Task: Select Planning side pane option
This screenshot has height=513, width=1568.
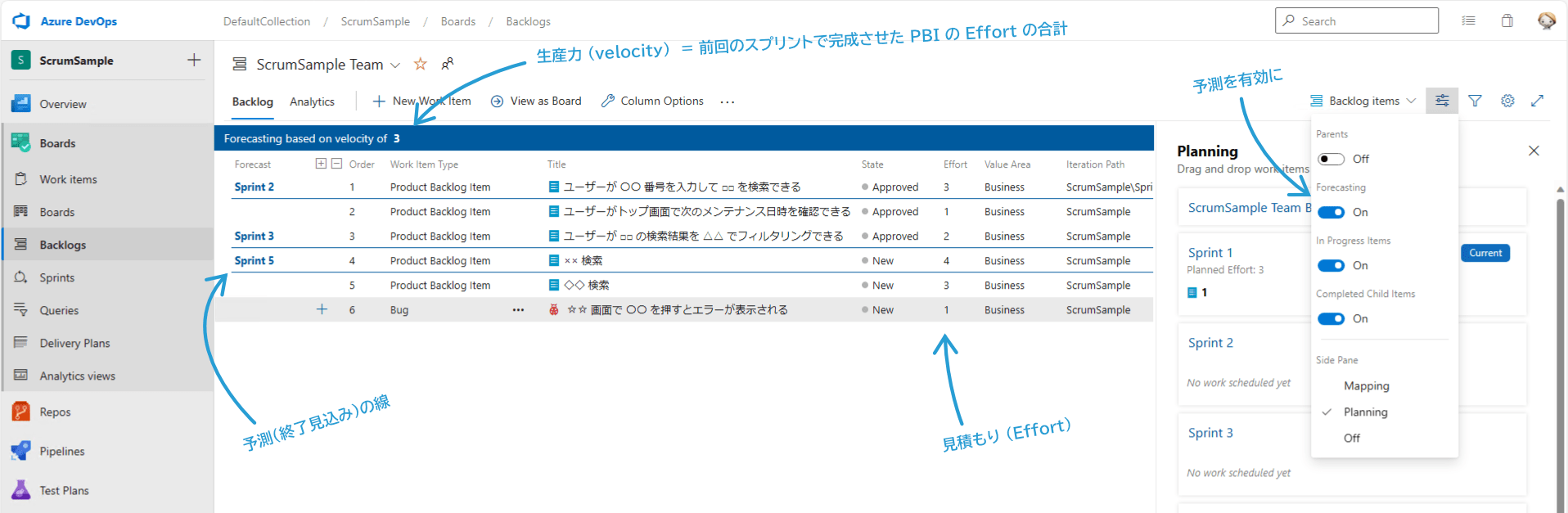Action: 1365,412
